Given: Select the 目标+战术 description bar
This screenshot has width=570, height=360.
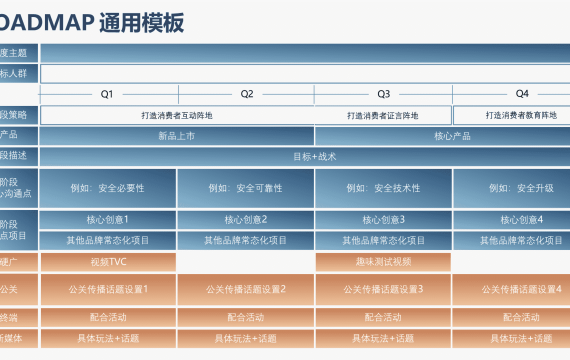Looking at the screenshot, I should pos(305,157).
